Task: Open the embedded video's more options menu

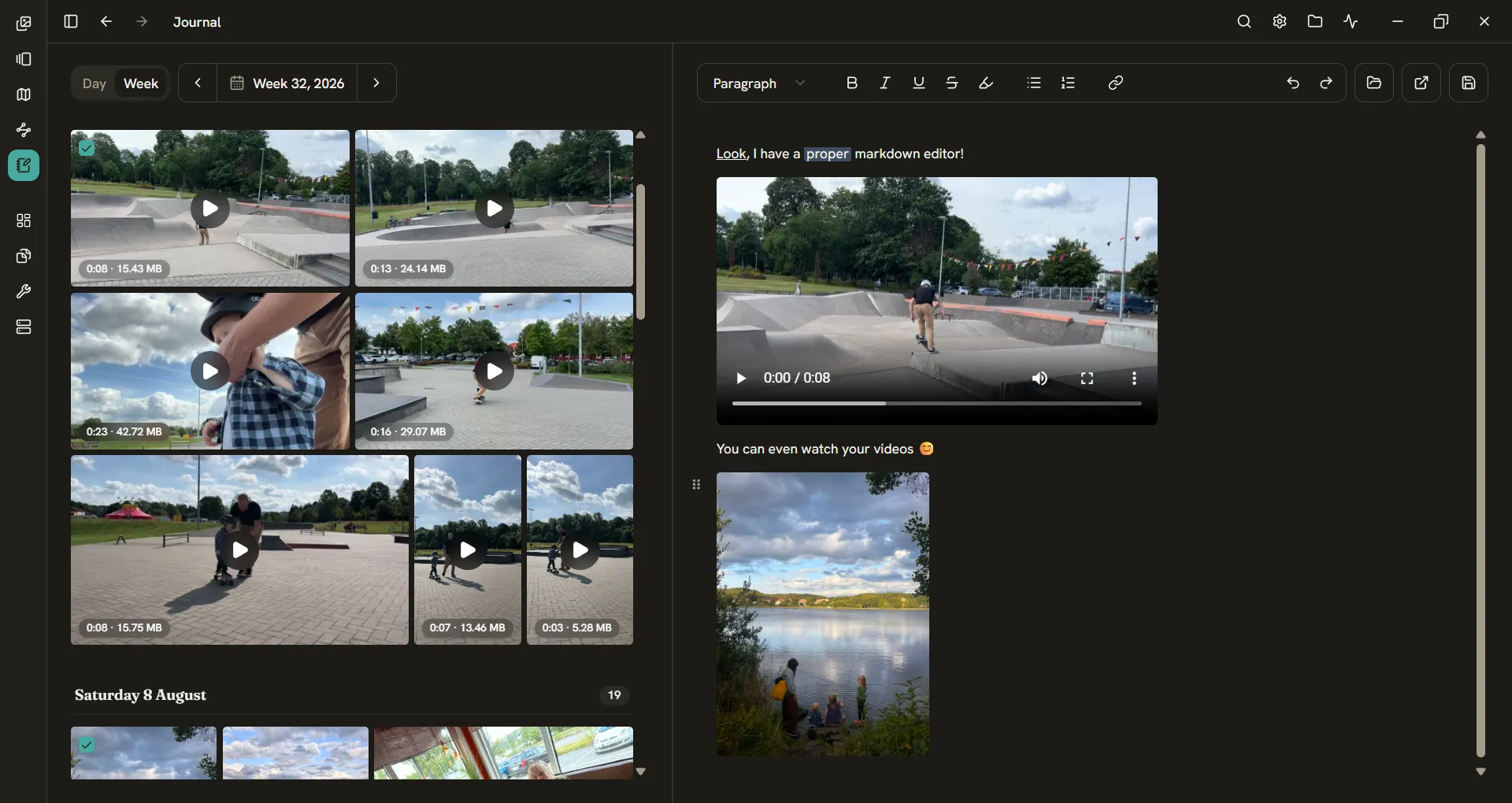Action: [1134, 379]
